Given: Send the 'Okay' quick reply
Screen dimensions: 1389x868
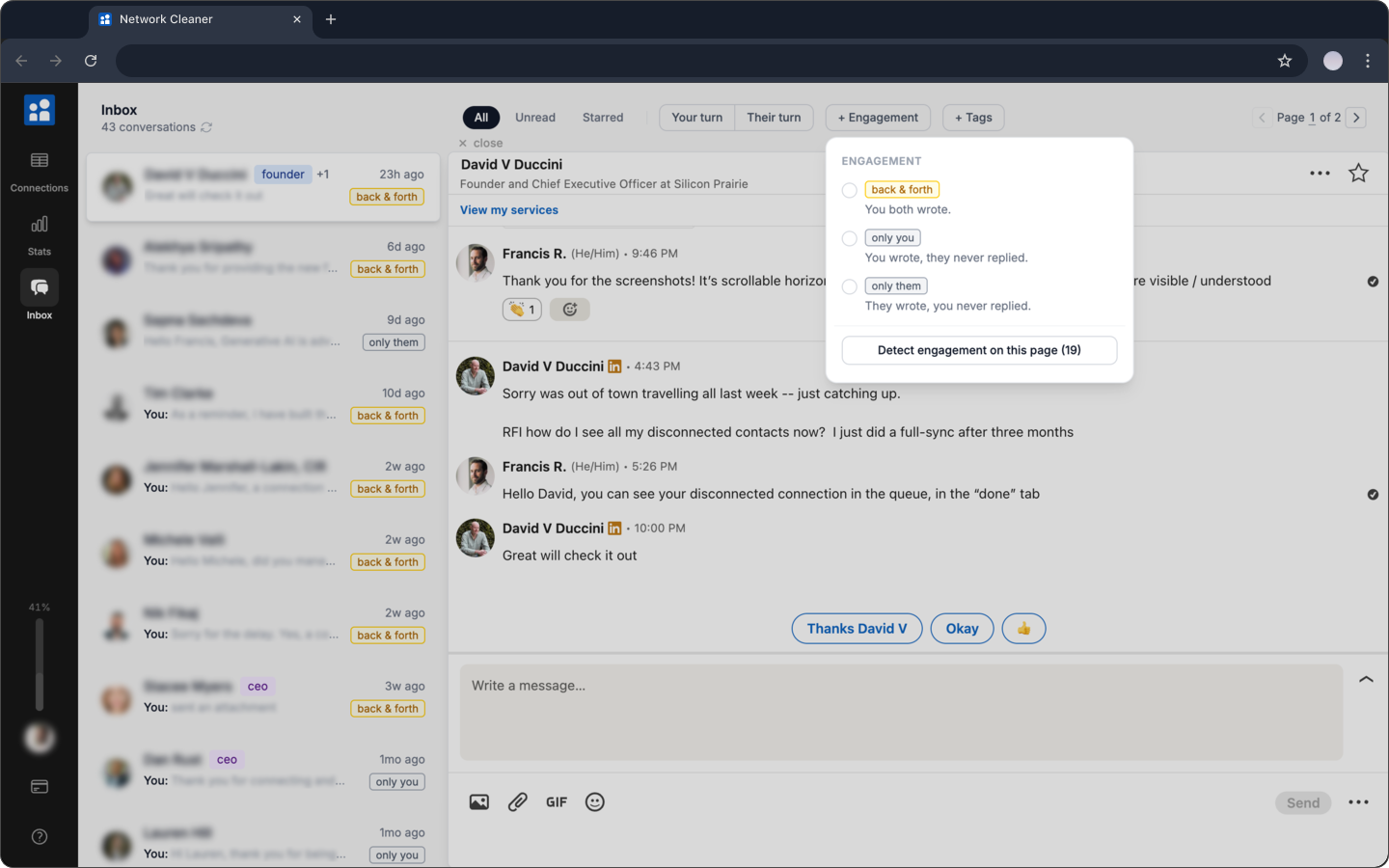Looking at the screenshot, I should (962, 629).
